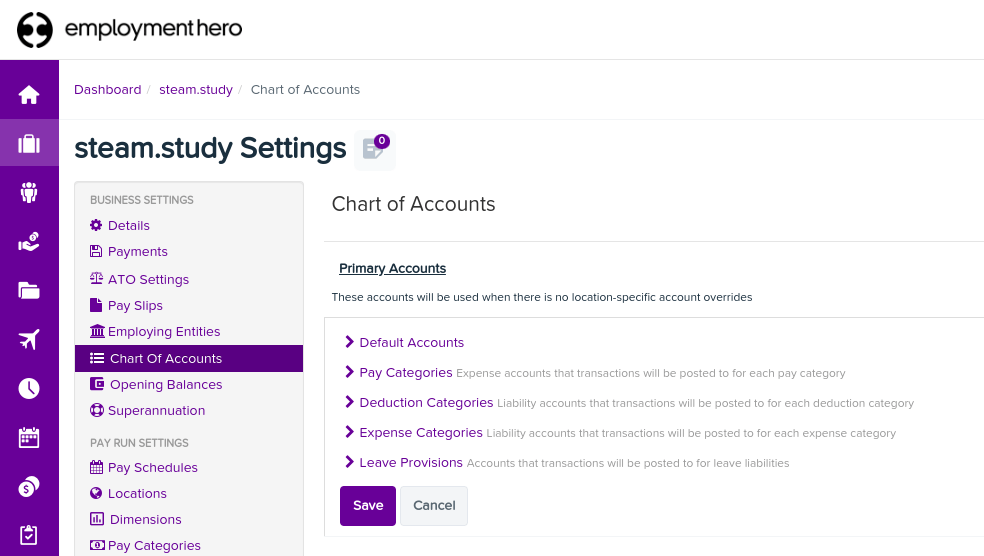Select the employees people icon in sidebar
This screenshot has height=556, width=984.
pos(29,192)
